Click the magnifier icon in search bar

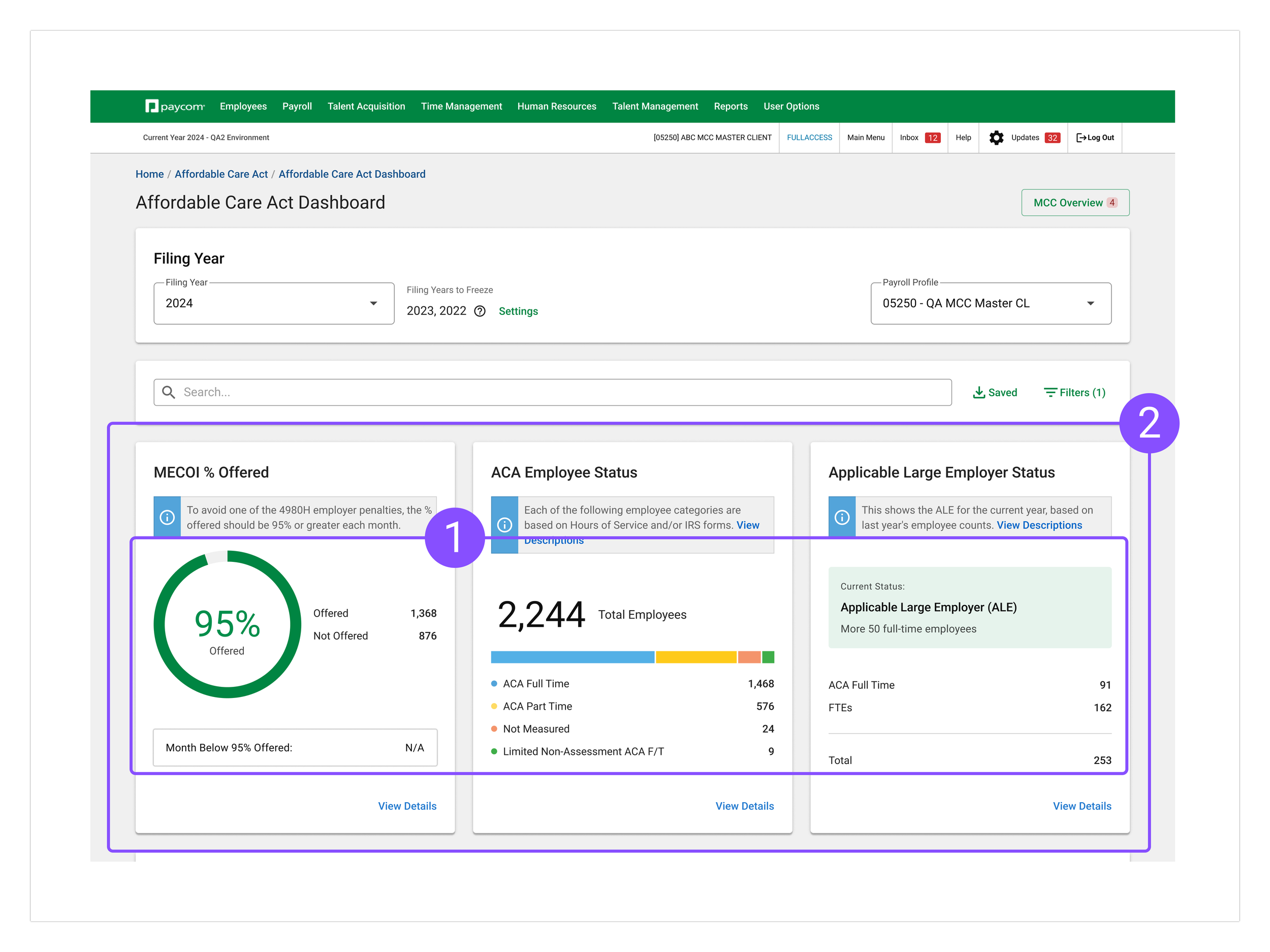pos(169,392)
